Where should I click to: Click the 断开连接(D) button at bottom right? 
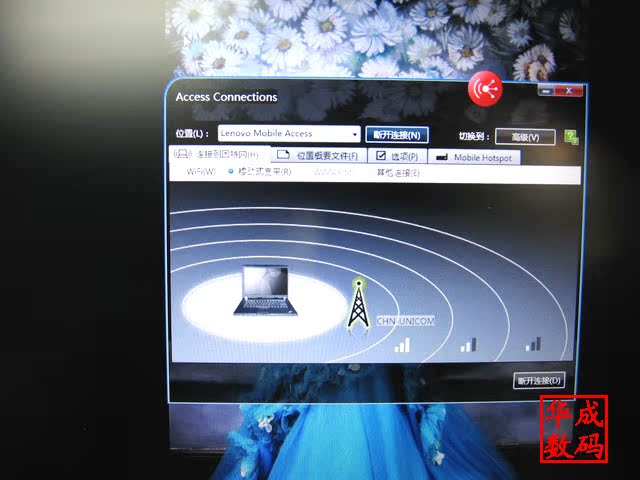[x=539, y=380]
